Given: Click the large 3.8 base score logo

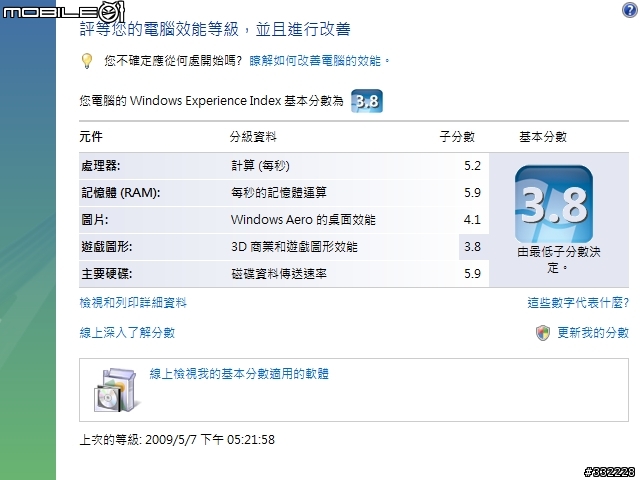Looking at the screenshot, I should (x=554, y=204).
